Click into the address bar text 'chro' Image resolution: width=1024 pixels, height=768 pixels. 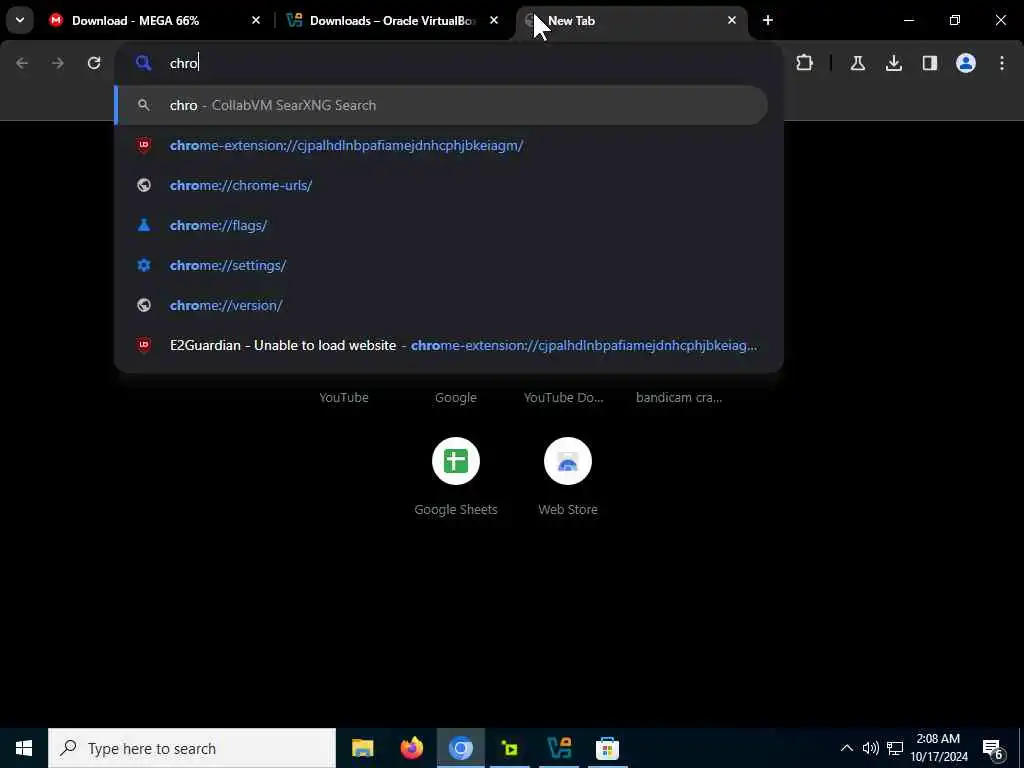pos(184,63)
